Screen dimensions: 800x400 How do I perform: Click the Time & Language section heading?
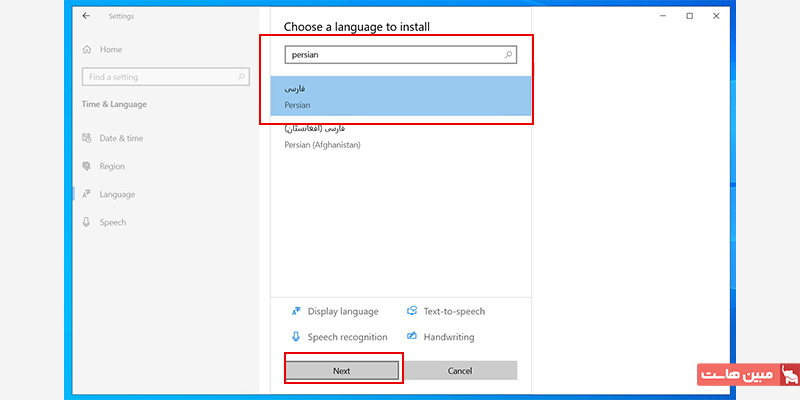point(114,104)
